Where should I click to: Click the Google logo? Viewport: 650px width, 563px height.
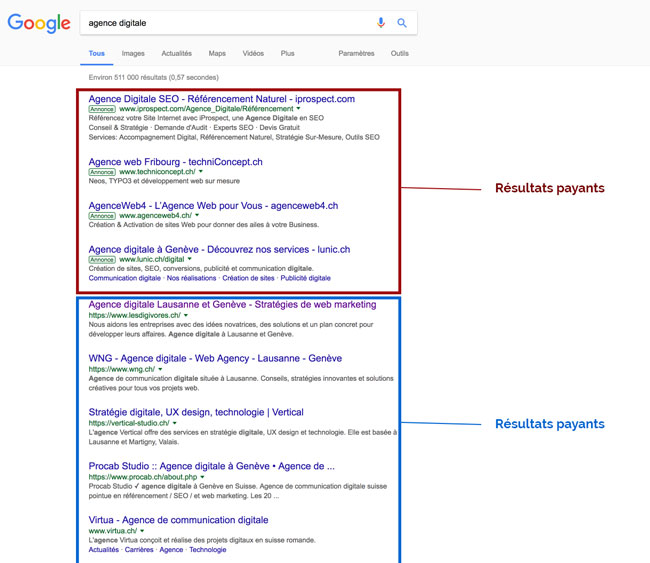tap(39, 23)
